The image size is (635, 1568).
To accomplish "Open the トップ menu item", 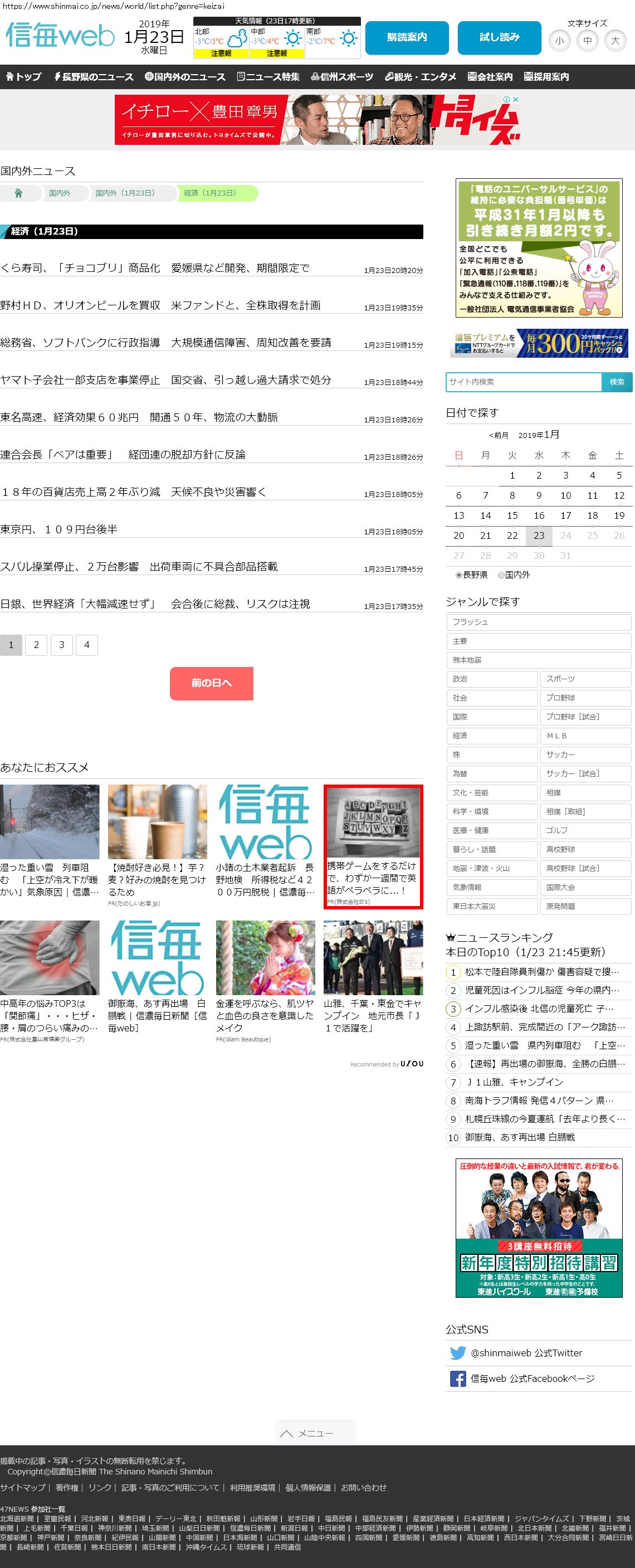I will pyautogui.click(x=24, y=77).
